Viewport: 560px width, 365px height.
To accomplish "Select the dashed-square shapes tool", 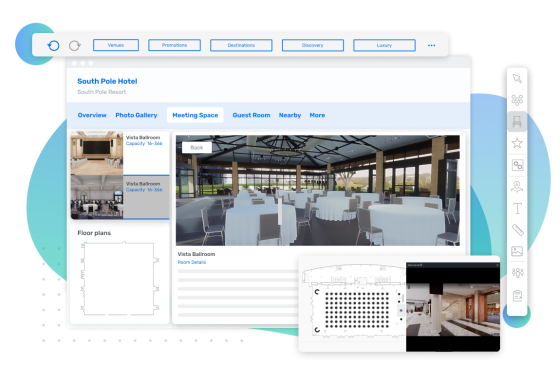I will (517, 165).
